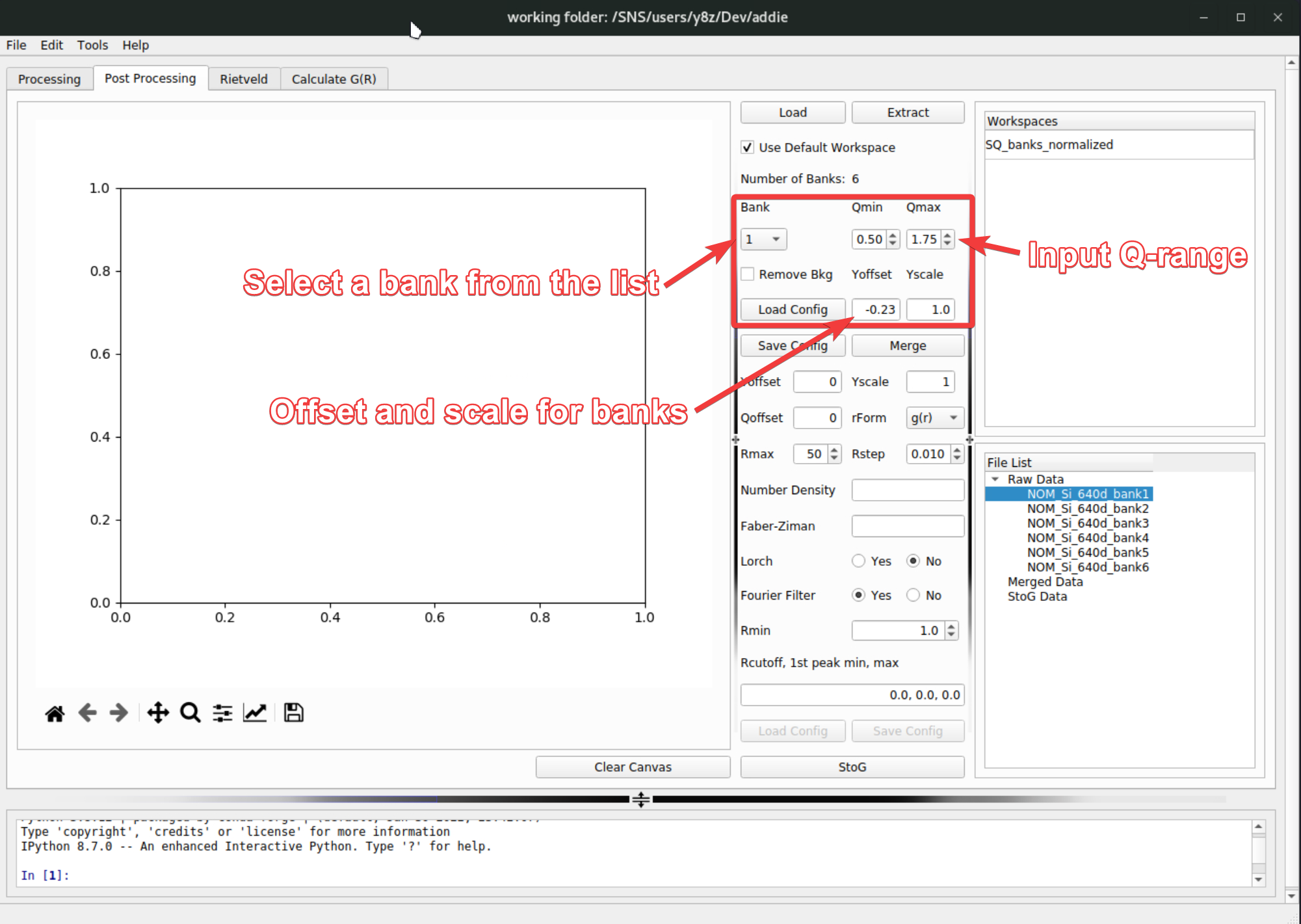Open the Tools menu
The width and height of the screenshot is (1301, 924).
pyautogui.click(x=92, y=45)
